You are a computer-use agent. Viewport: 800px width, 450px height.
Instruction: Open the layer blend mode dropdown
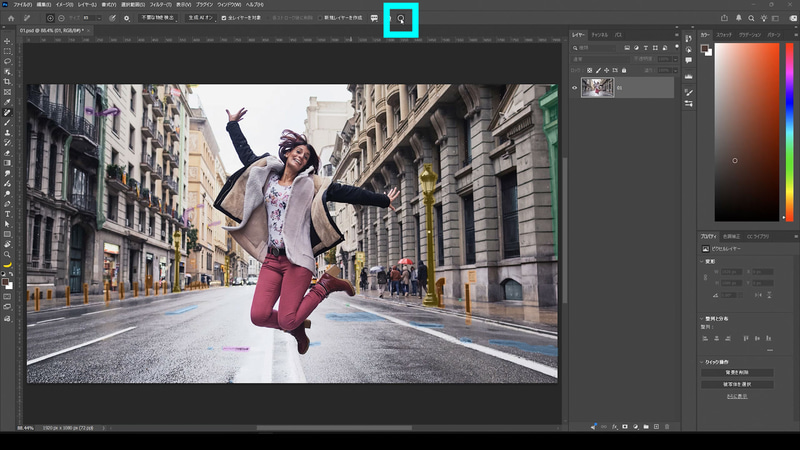(x=601, y=59)
